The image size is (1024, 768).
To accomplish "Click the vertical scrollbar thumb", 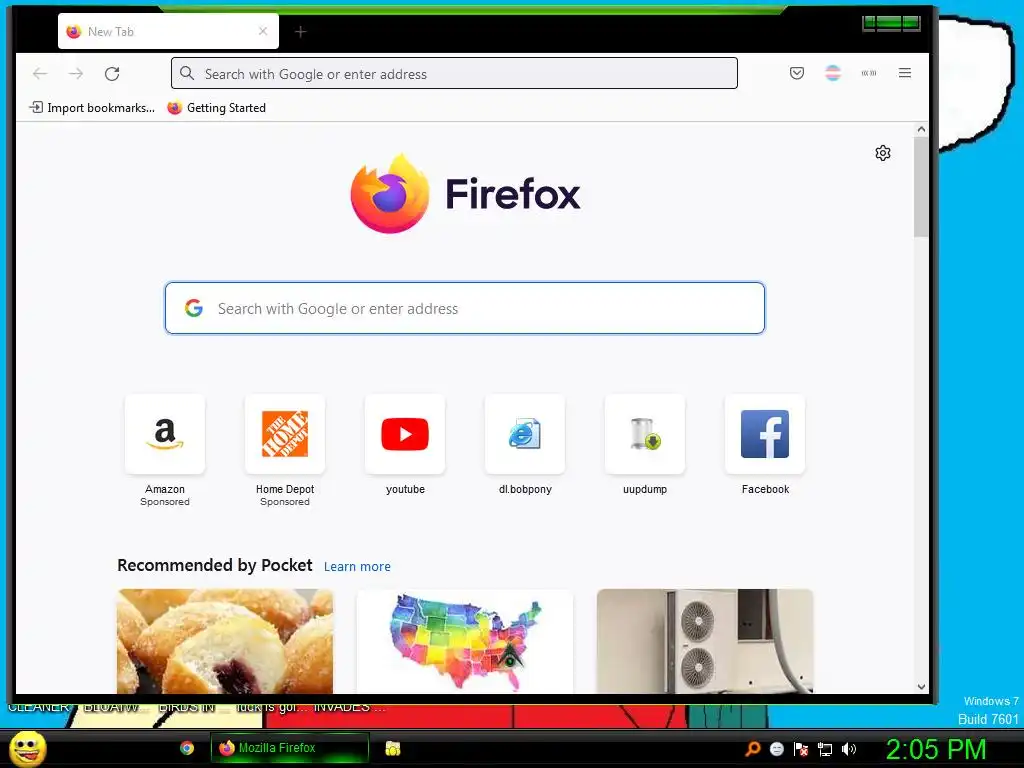I will click(x=921, y=187).
